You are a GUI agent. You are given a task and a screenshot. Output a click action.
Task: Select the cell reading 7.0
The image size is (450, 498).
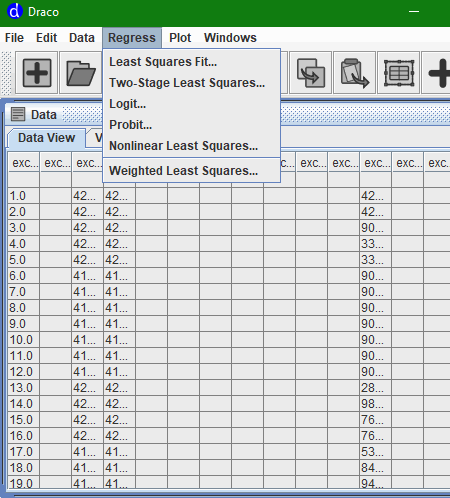point(23,292)
